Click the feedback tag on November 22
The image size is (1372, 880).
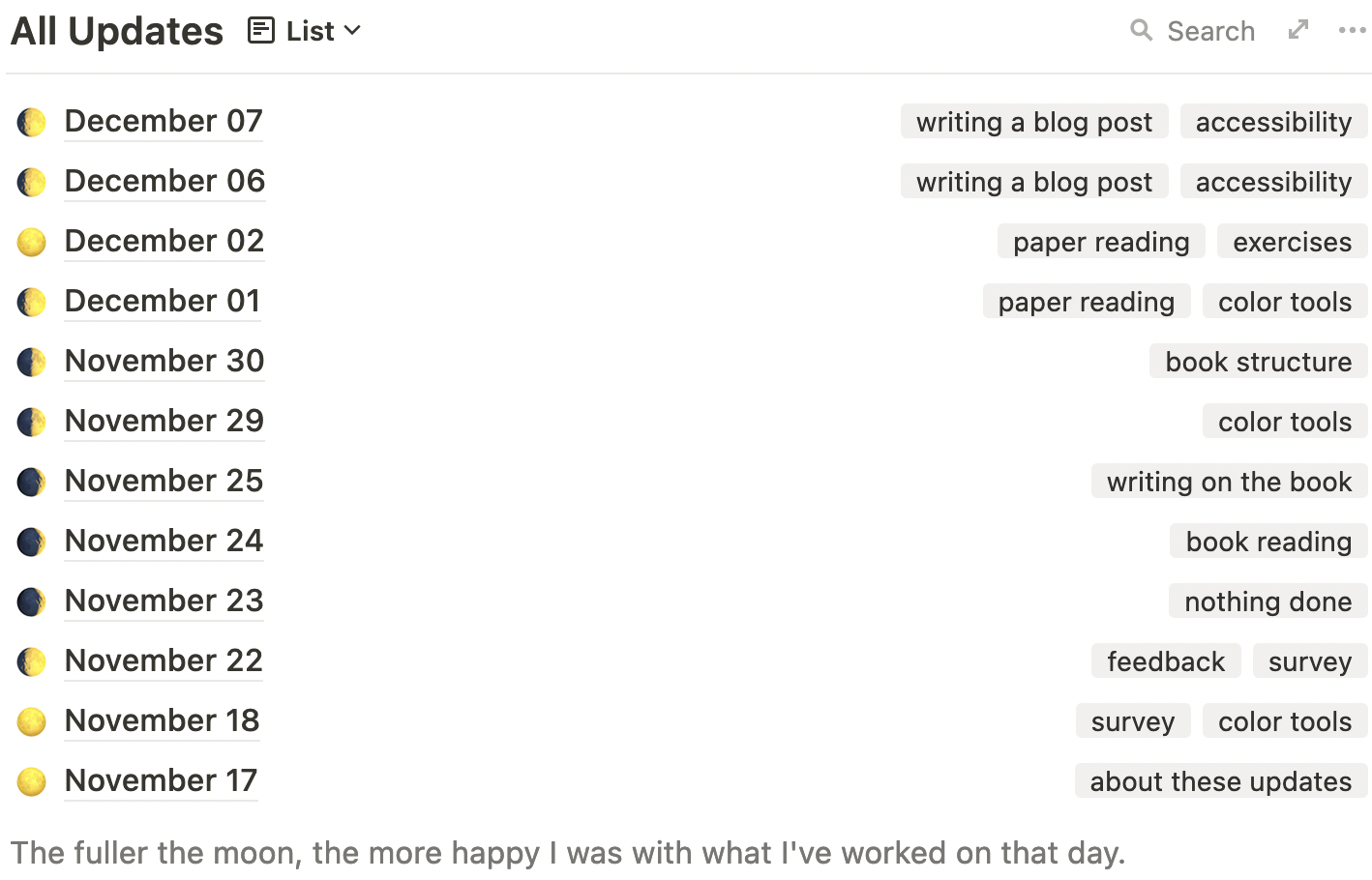click(x=1166, y=661)
